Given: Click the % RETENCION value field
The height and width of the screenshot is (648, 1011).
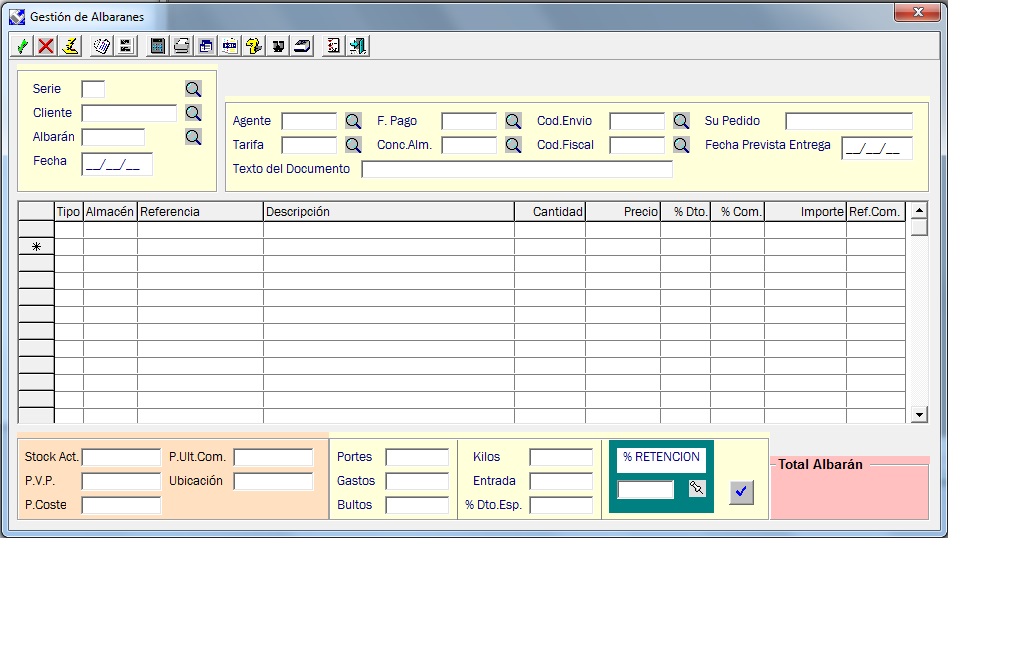Looking at the screenshot, I should [x=645, y=489].
